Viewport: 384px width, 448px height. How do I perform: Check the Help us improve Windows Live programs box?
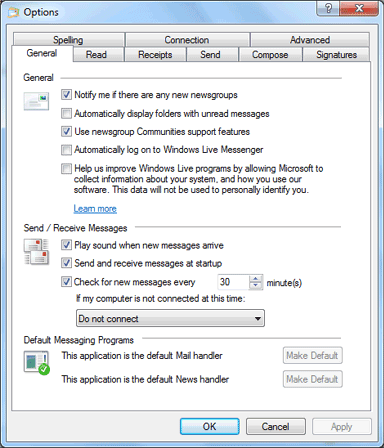coord(66,168)
